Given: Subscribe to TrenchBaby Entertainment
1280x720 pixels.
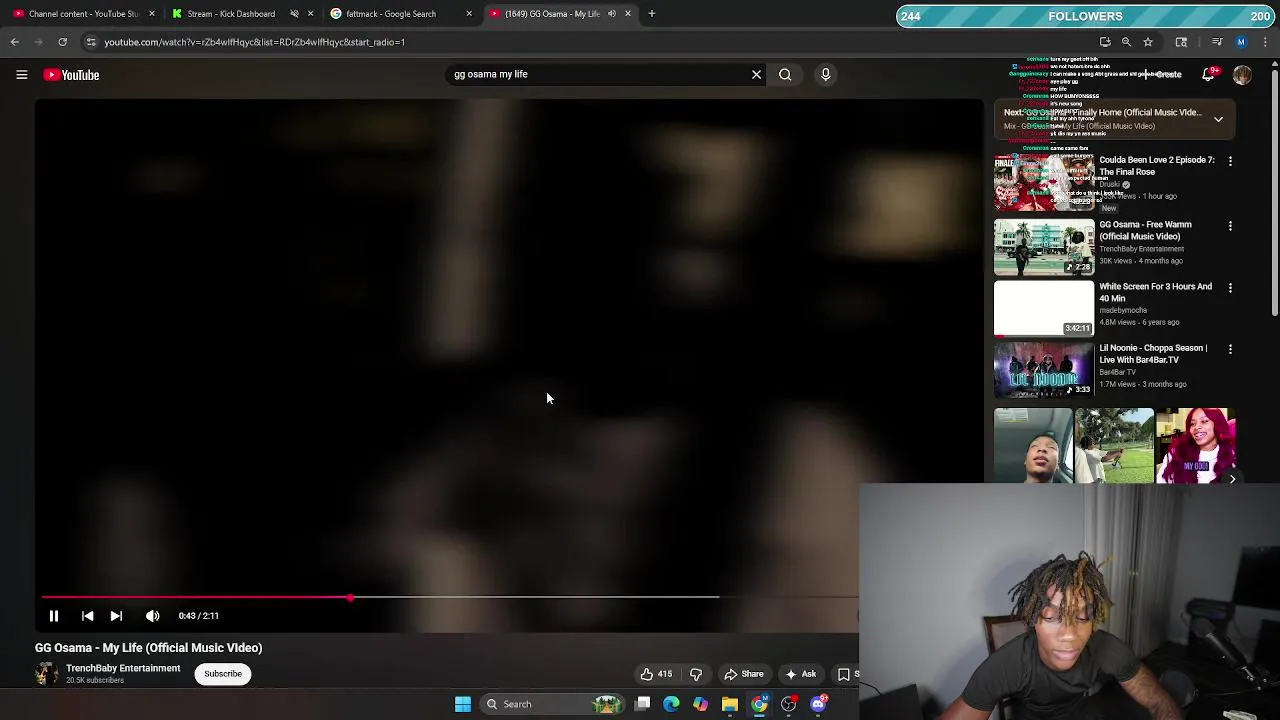Looking at the screenshot, I should 223,674.
